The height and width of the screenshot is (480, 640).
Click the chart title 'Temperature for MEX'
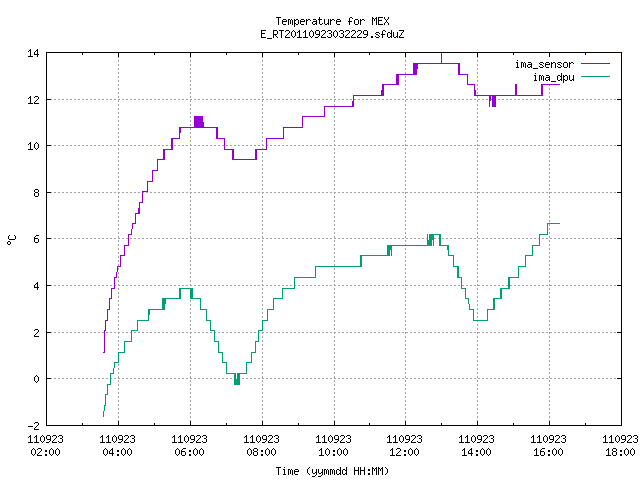[332, 21]
